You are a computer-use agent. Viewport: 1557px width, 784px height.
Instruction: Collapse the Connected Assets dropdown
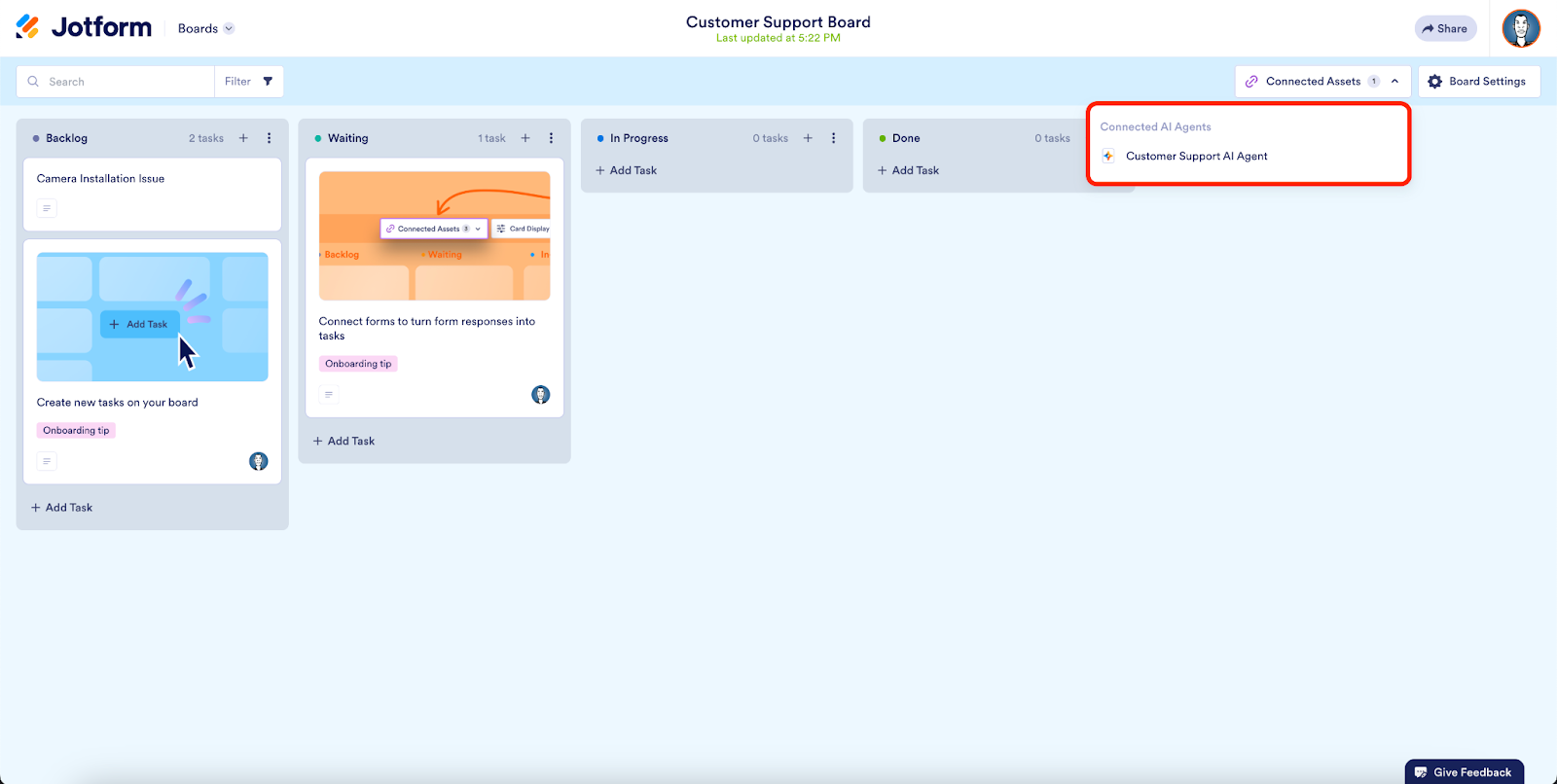[1323, 82]
